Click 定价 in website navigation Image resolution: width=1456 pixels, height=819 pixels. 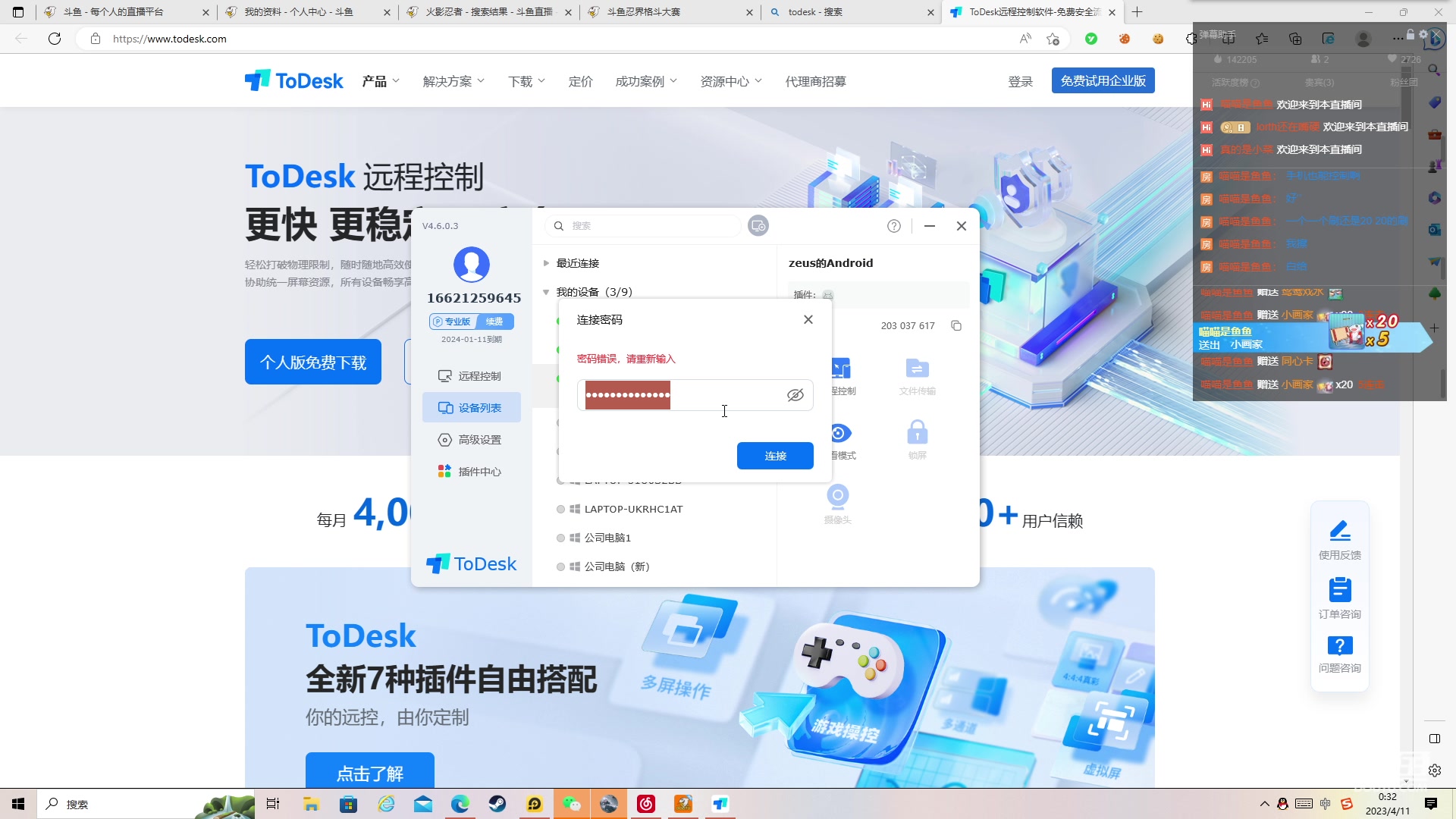point(580,81)
